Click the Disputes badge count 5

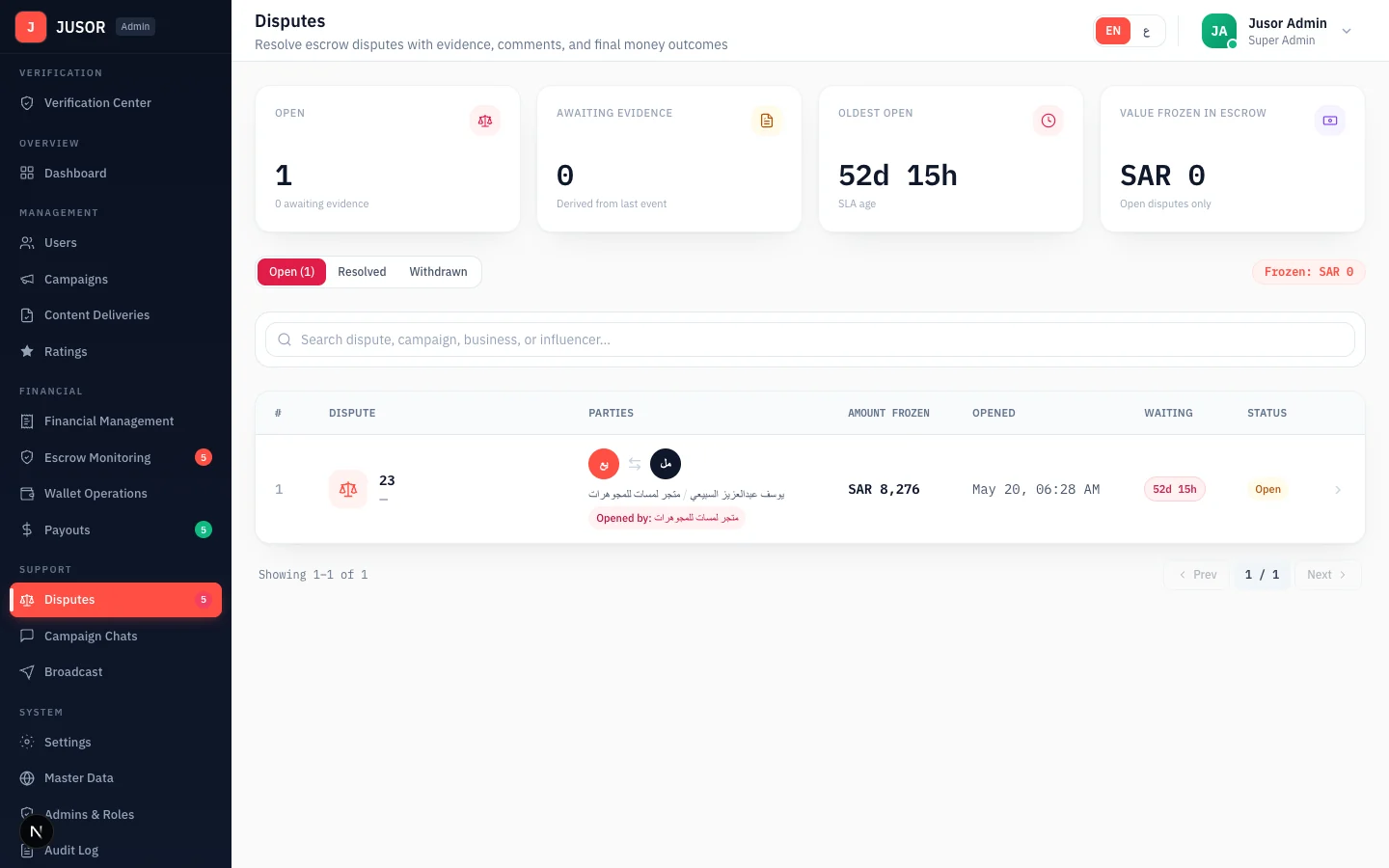(x=204, y=600)
